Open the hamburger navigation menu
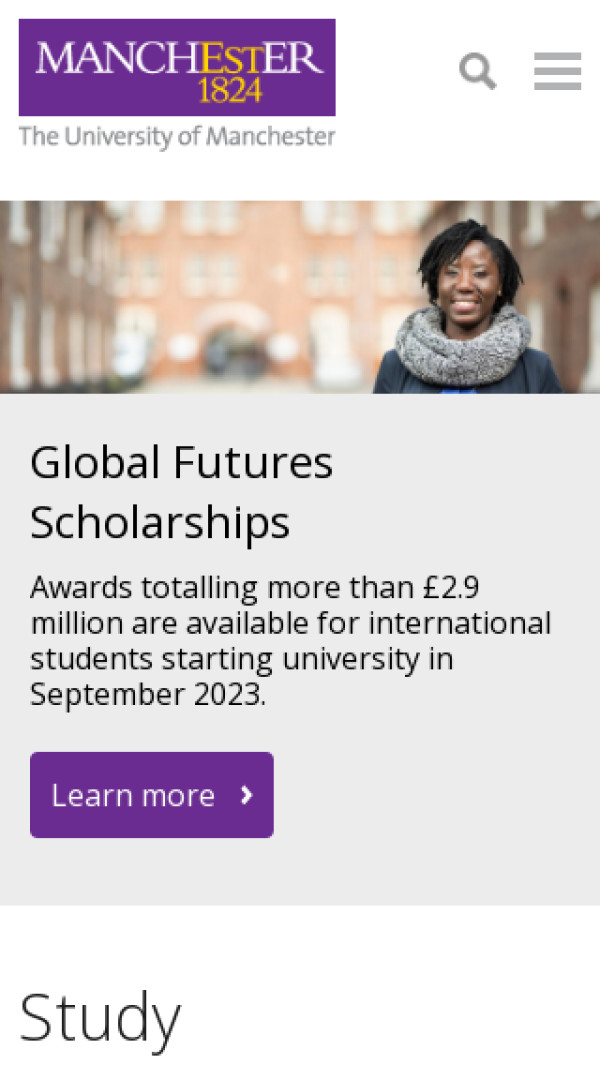Image resolution: width=600 pixels, height=1065 pixels. 557,71
